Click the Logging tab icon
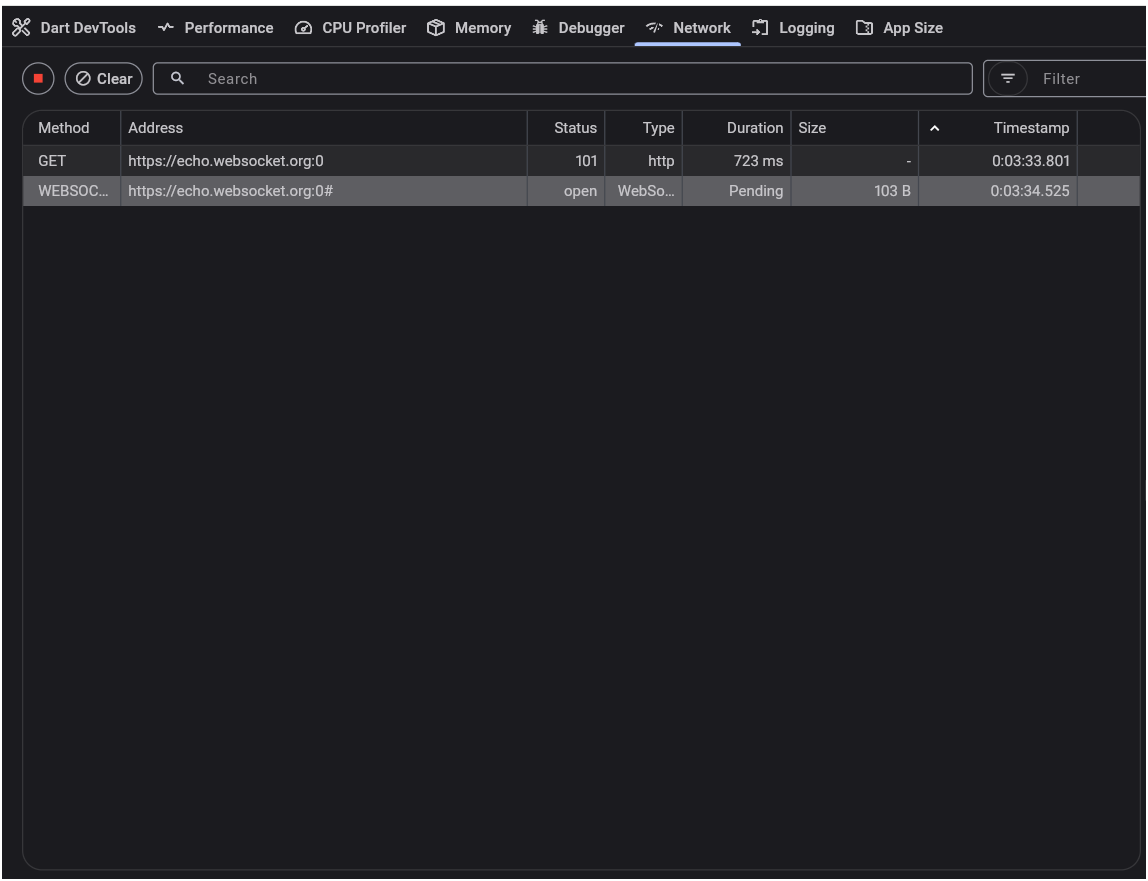 coord(760,28)
